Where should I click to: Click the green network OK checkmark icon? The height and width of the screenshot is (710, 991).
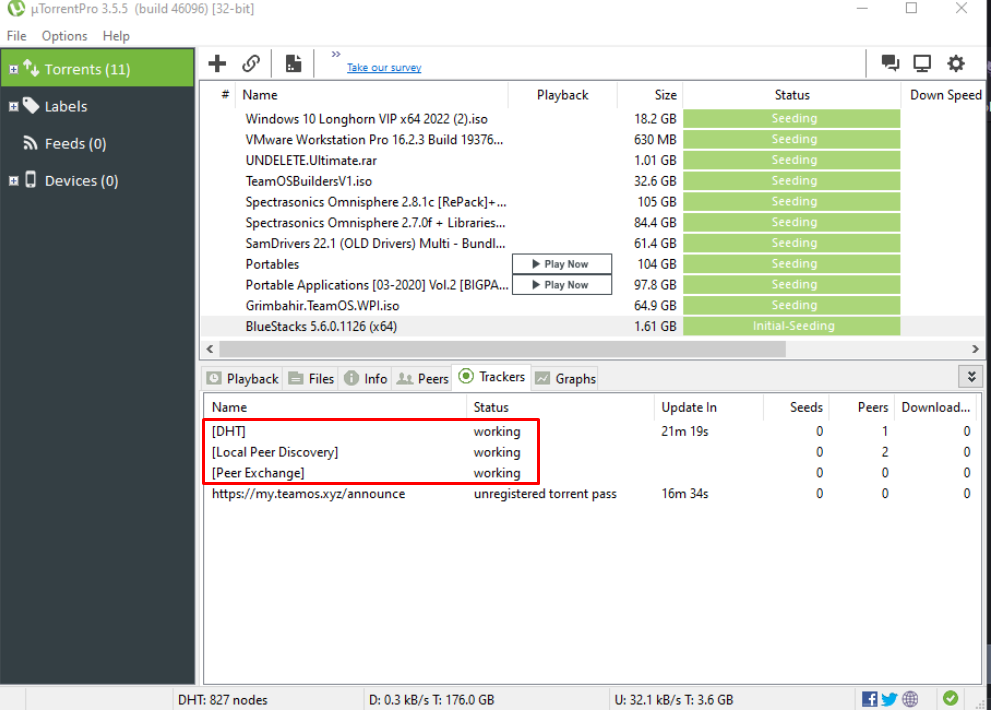click(950, 698)
